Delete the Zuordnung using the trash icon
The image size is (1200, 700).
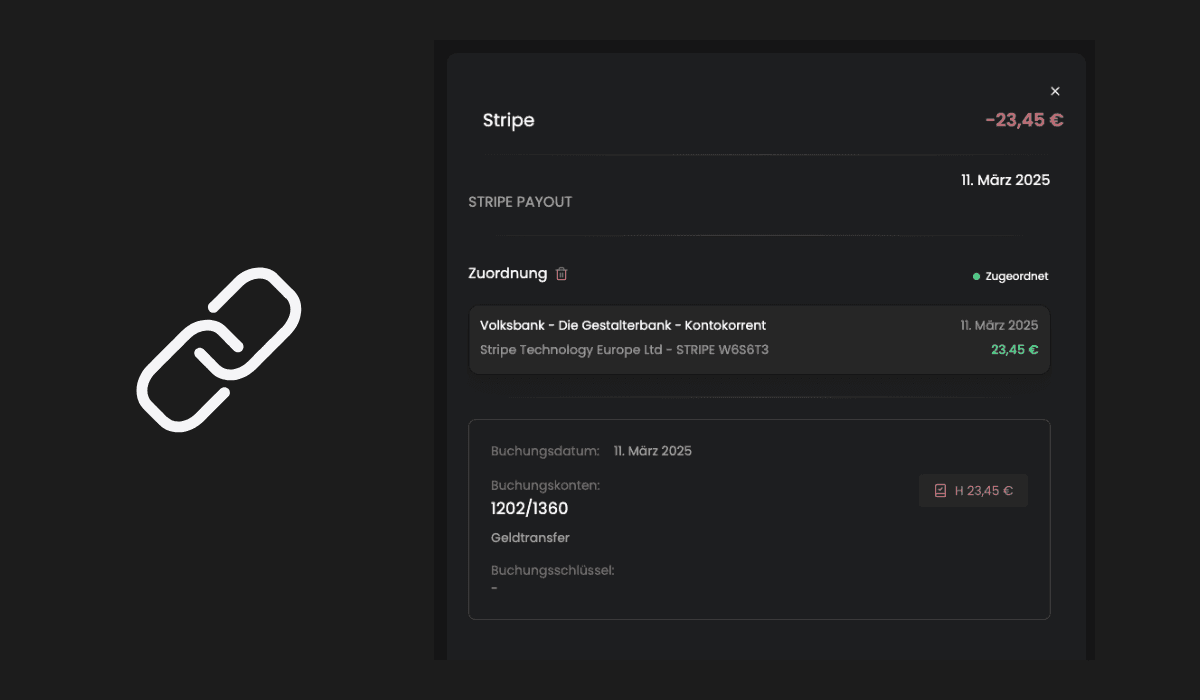[562, 273]
